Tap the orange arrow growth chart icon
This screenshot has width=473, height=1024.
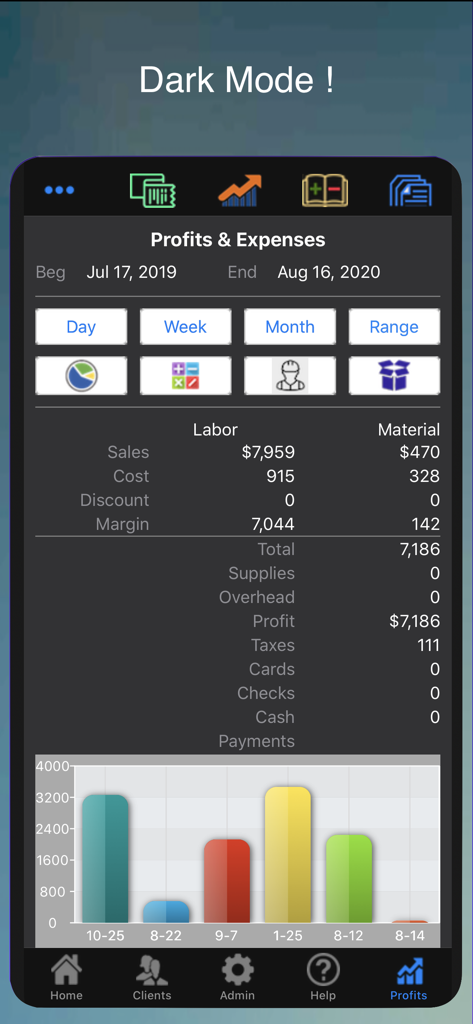click(x=239, y=191)
